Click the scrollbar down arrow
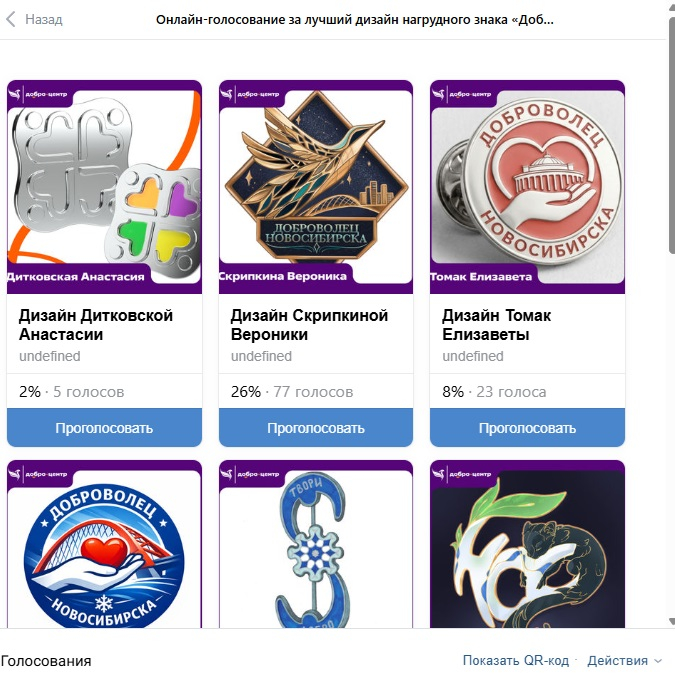This screenshot has width=675, height=688. click(x=671, y=621)
